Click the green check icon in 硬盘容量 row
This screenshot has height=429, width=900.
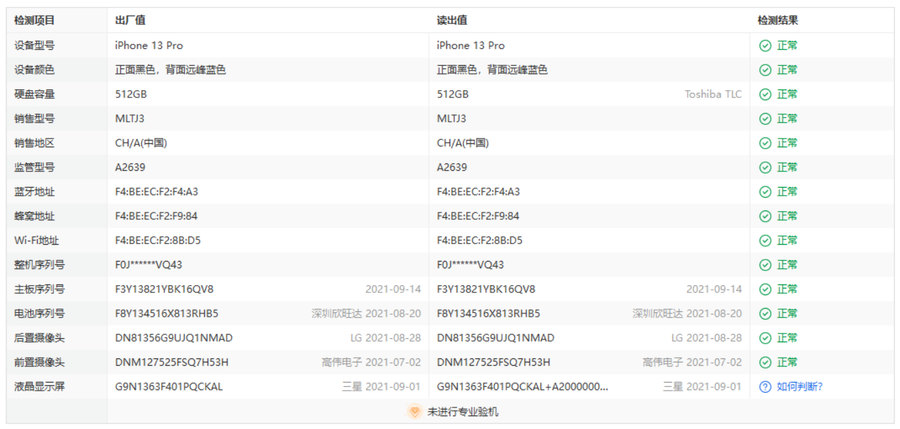click(765, 94)
